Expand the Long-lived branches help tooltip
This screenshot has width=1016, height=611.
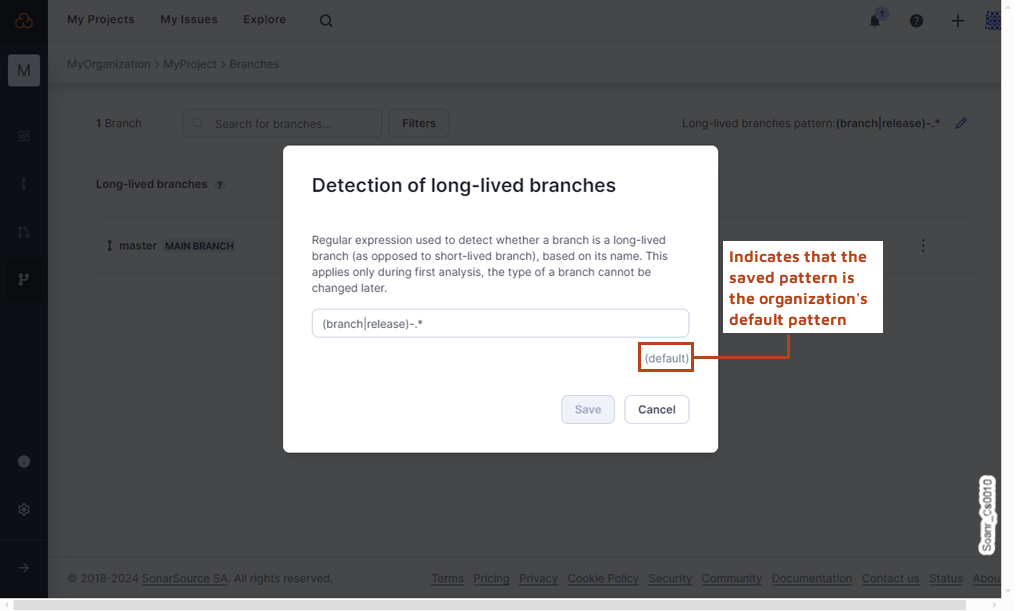point(218,184)
